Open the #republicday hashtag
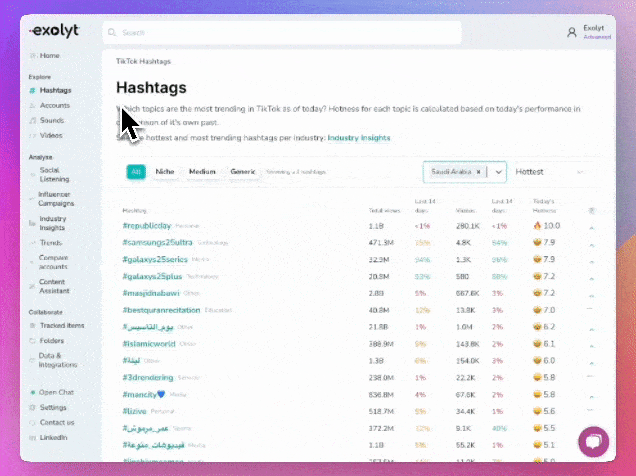636x476 pixels. (147, 226)
